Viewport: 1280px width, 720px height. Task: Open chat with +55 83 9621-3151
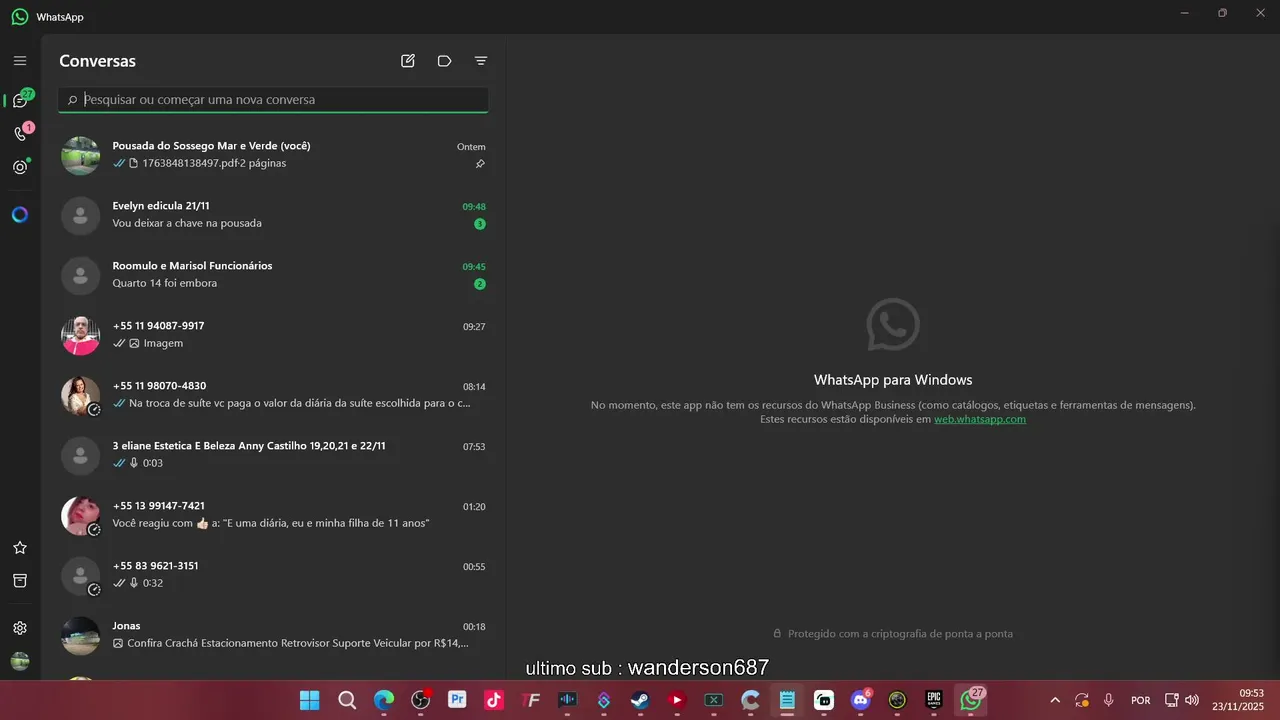pos(273,575)
